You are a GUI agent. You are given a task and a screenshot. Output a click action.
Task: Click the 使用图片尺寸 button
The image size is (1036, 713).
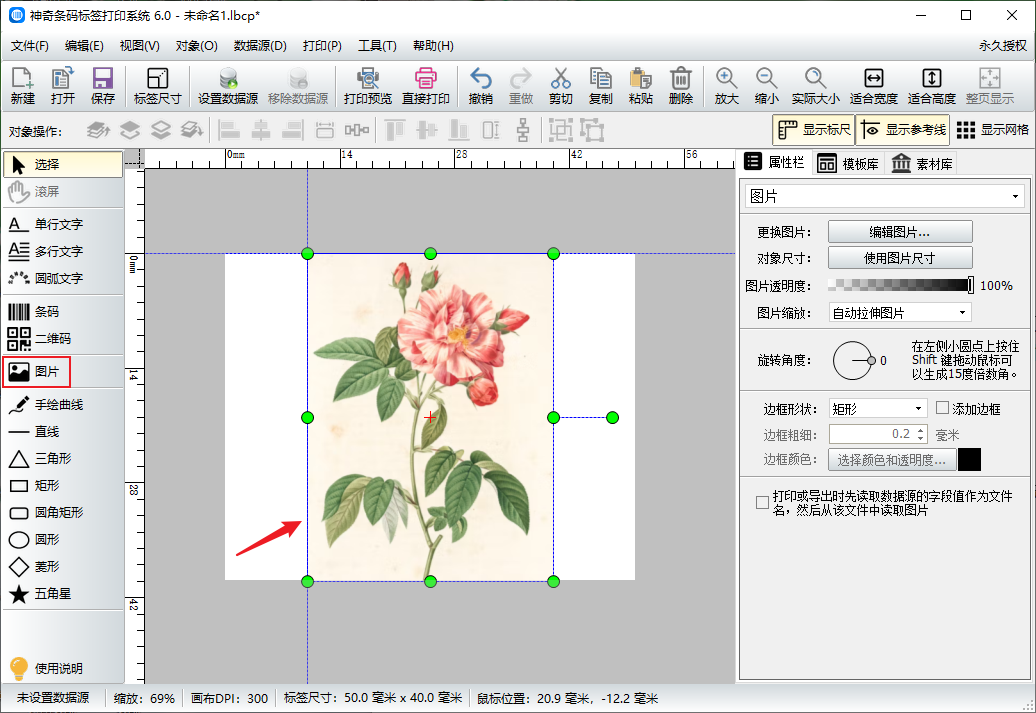click(x=900, y=258)
